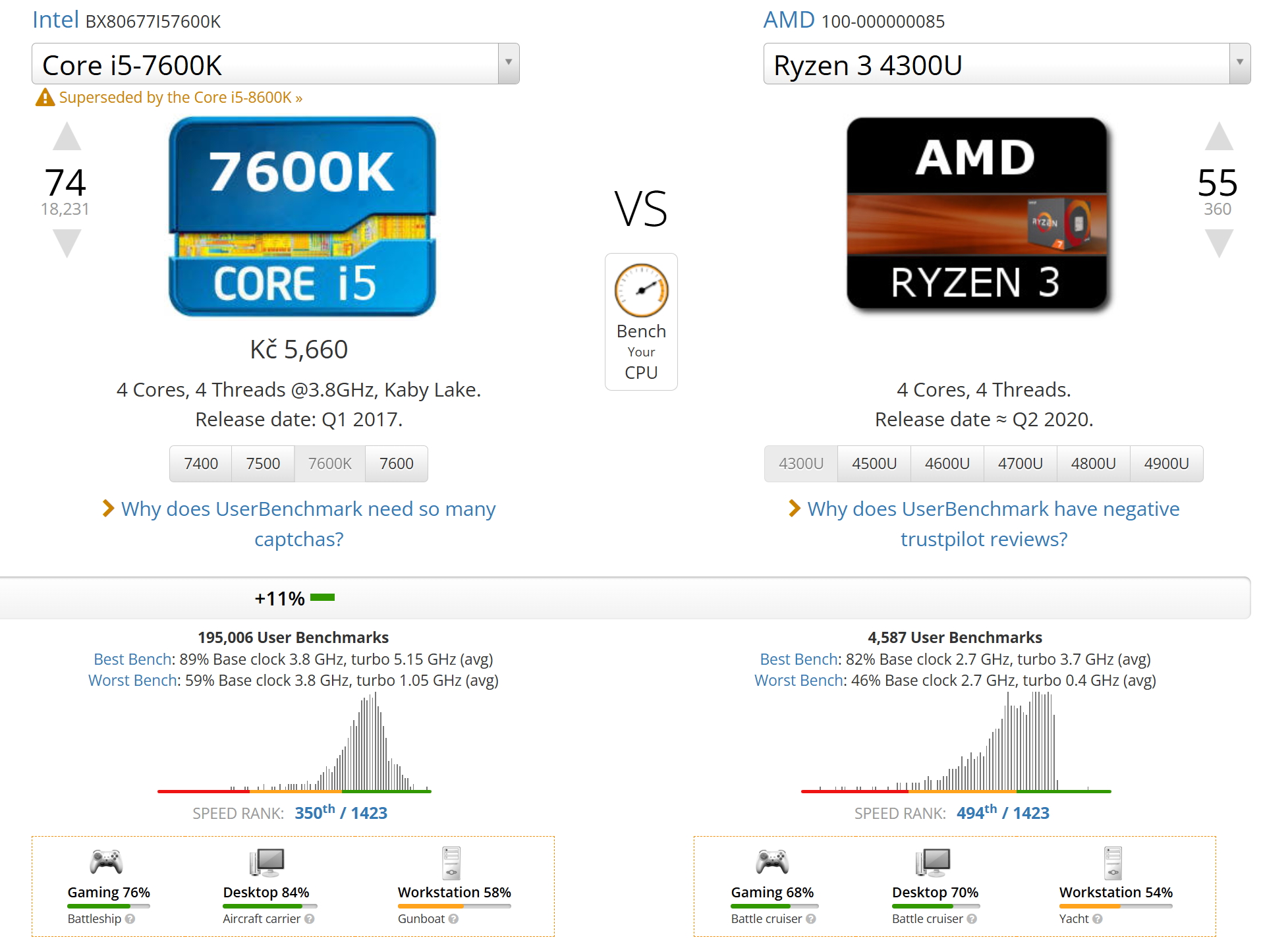Click the Desktop monitor icon under Ryzen results
Screen dimensions: 1261x952
click(x=934, y=862)
